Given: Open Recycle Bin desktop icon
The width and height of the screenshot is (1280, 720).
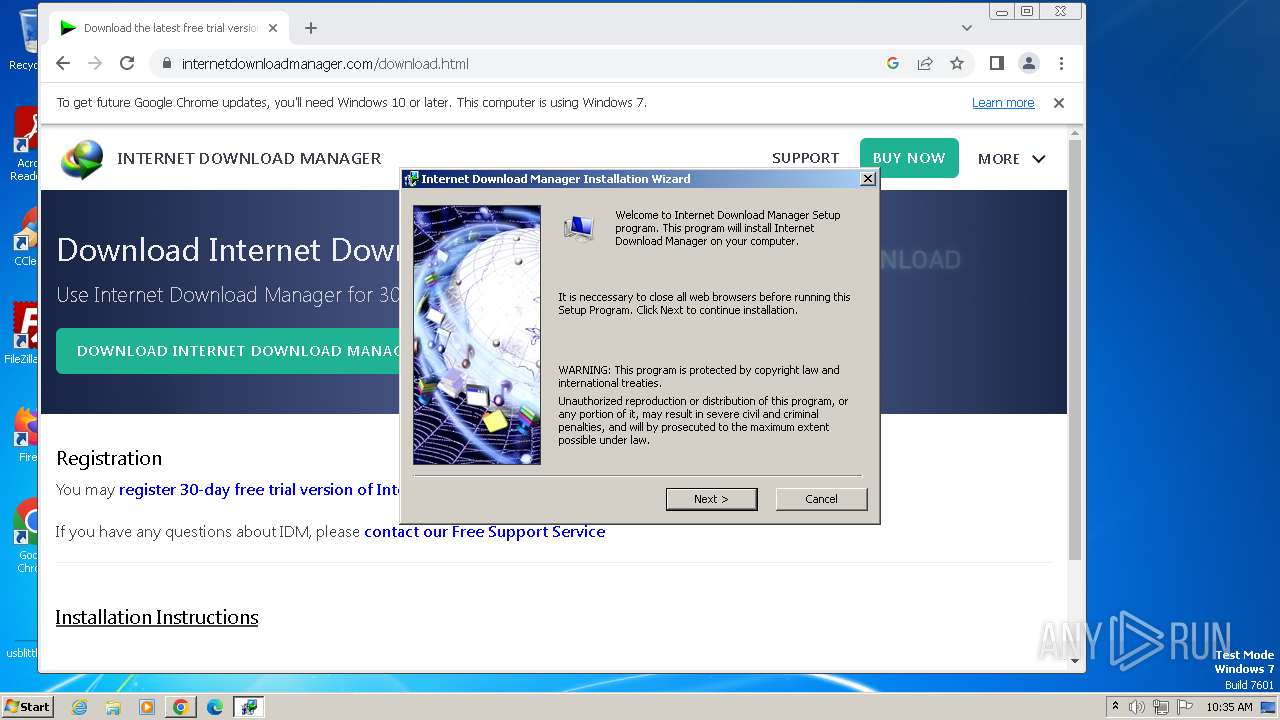Looking at the screenshot, I should [22, 42].
